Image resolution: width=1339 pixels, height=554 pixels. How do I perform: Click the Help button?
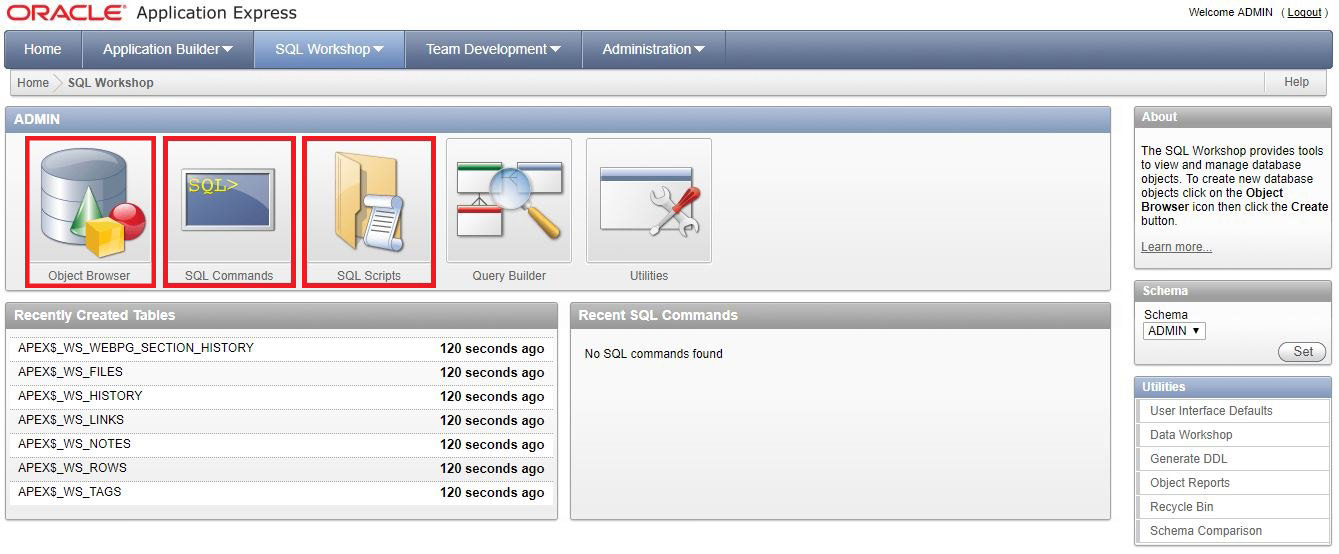[x=1296, y=82]
